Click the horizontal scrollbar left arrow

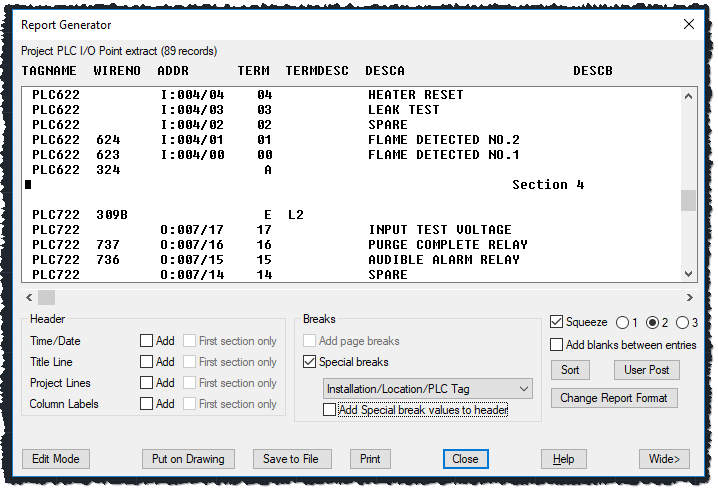(x=29, y=298)
